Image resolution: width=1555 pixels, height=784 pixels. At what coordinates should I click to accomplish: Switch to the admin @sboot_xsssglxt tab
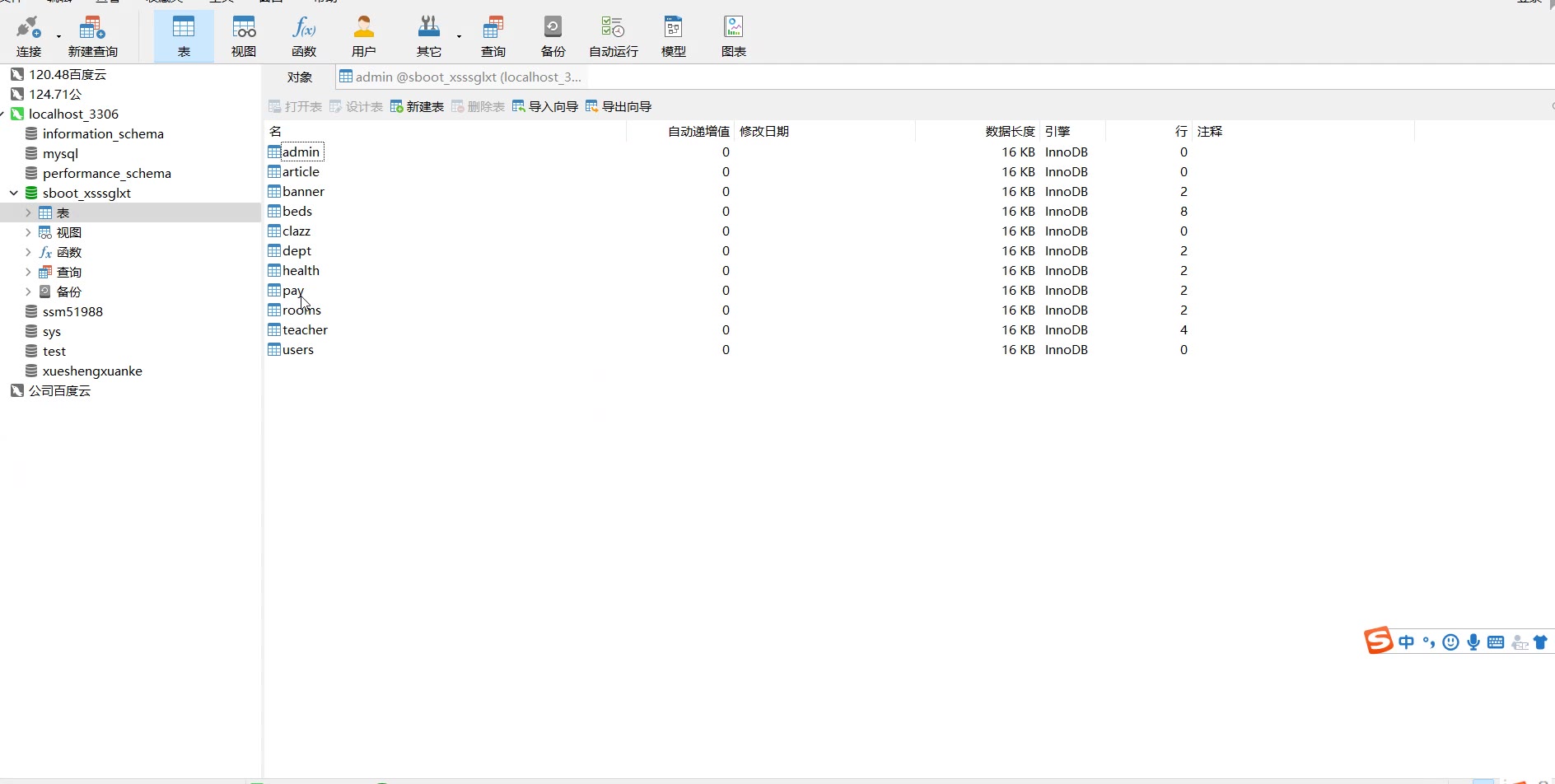[461, 77]
